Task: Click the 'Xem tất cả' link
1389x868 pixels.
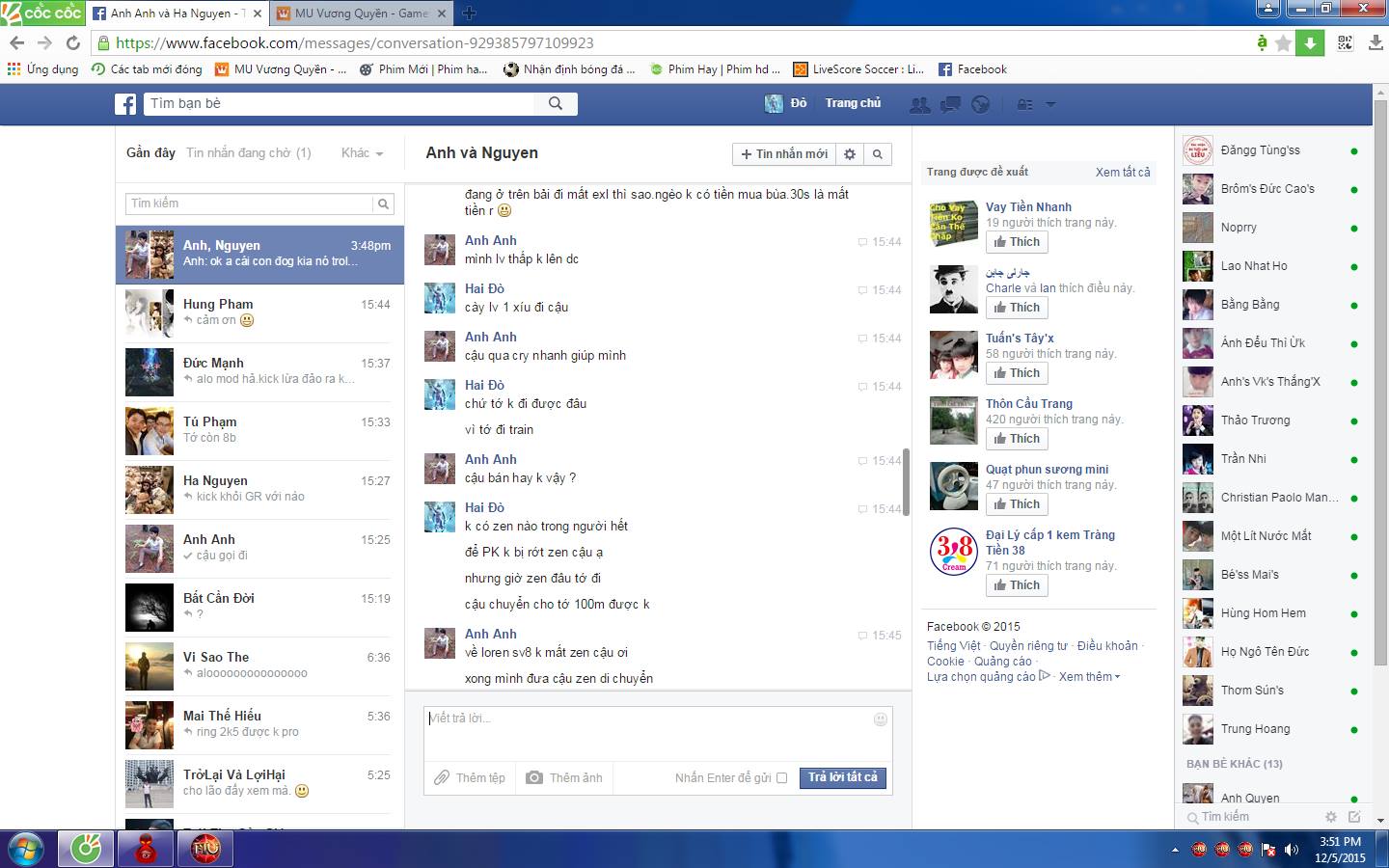Action: pos(1122,173)
